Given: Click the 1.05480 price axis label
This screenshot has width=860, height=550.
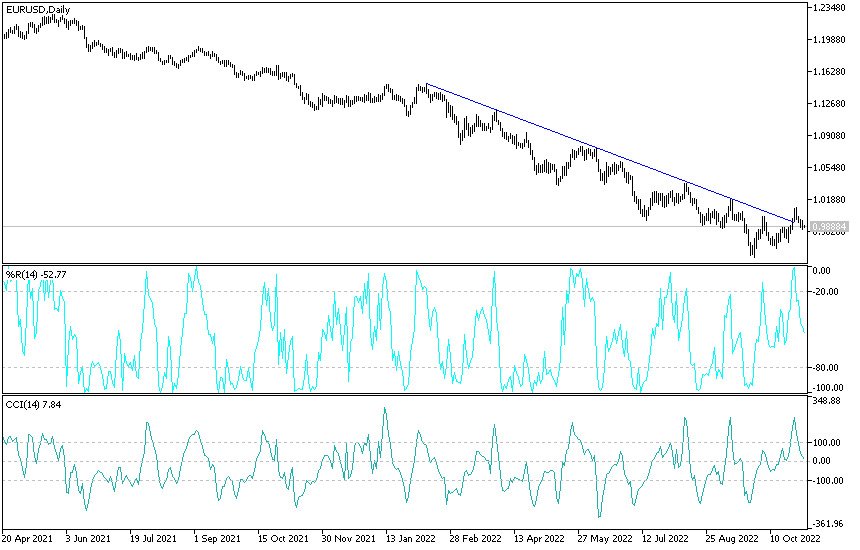Looking at the screenshot, I should click(x=829, y=168).
